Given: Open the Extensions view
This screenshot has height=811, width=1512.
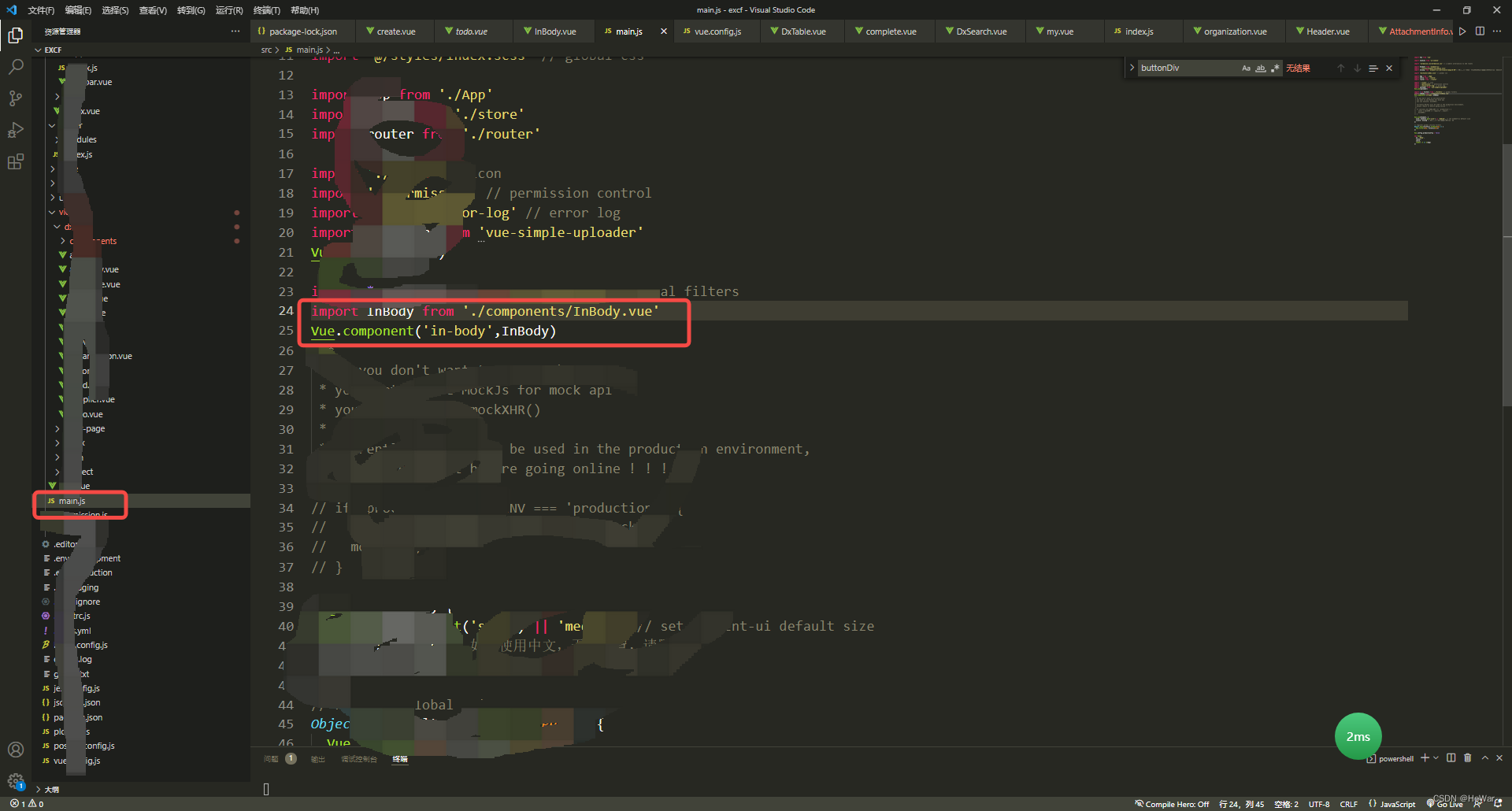Looking at the screenshot, I should click(15, 161).
